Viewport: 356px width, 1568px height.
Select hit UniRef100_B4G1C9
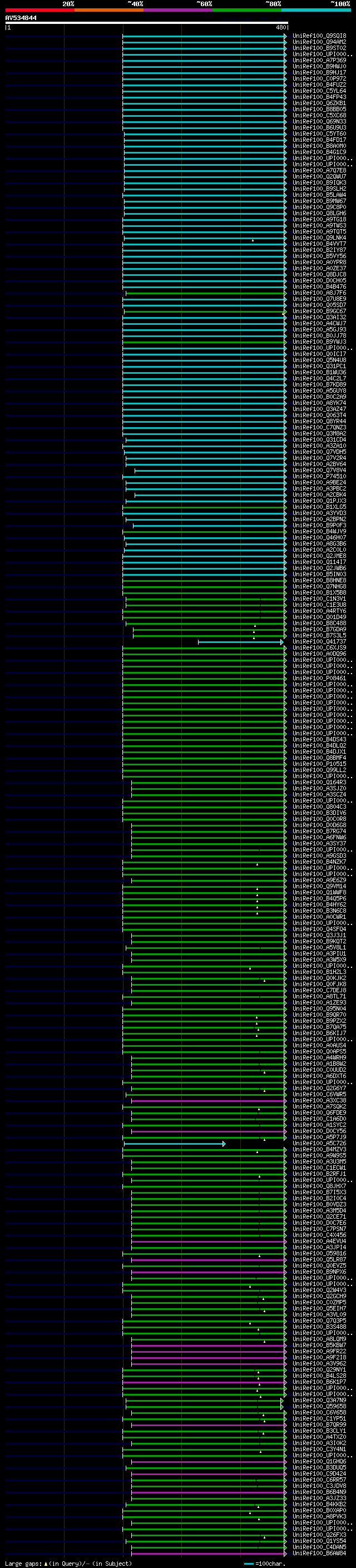[x=319, y=152]
